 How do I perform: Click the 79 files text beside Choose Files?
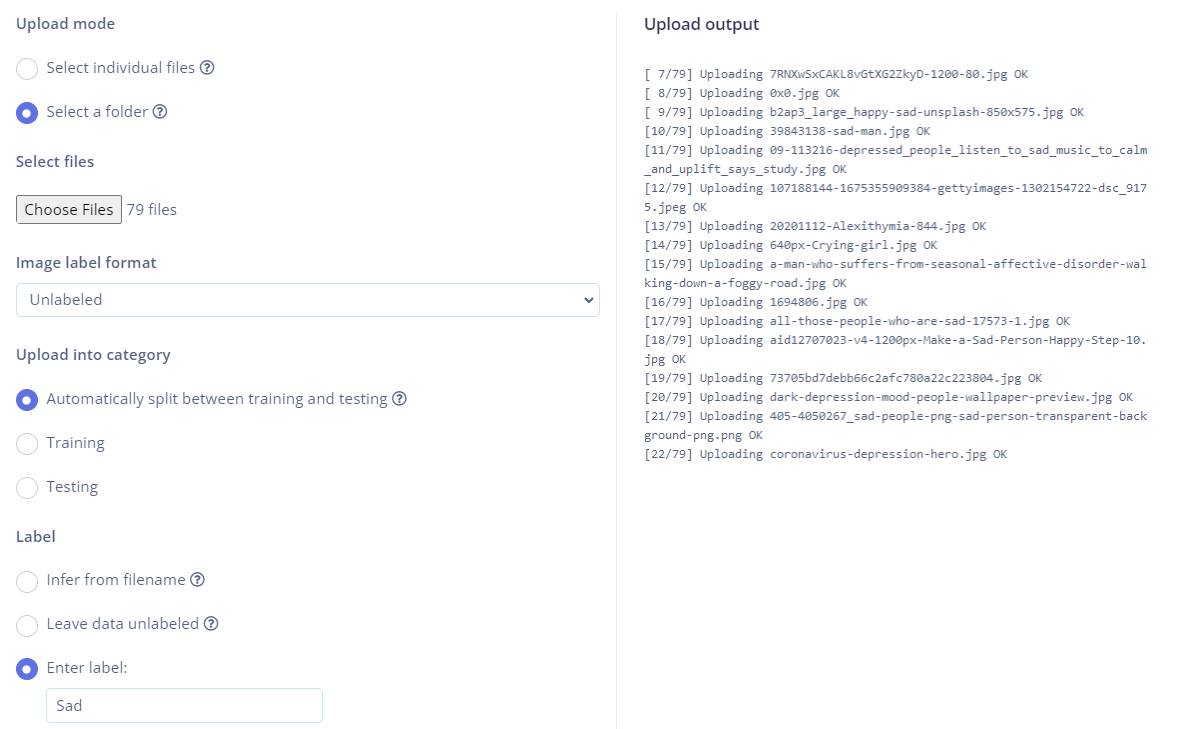(x=151, y=210)
